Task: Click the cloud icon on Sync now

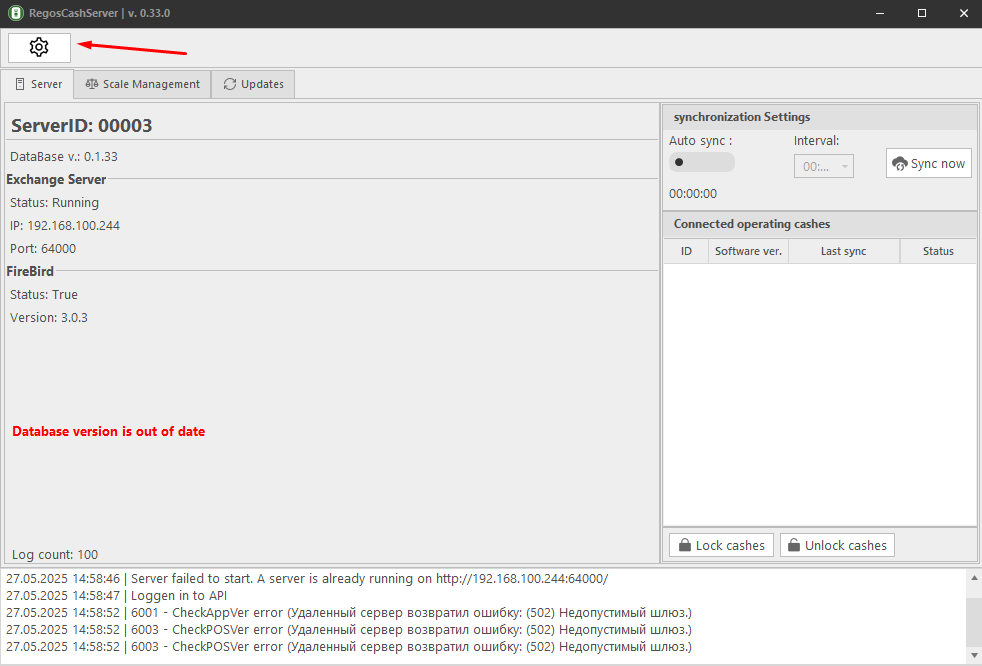Action: (900, 163)
